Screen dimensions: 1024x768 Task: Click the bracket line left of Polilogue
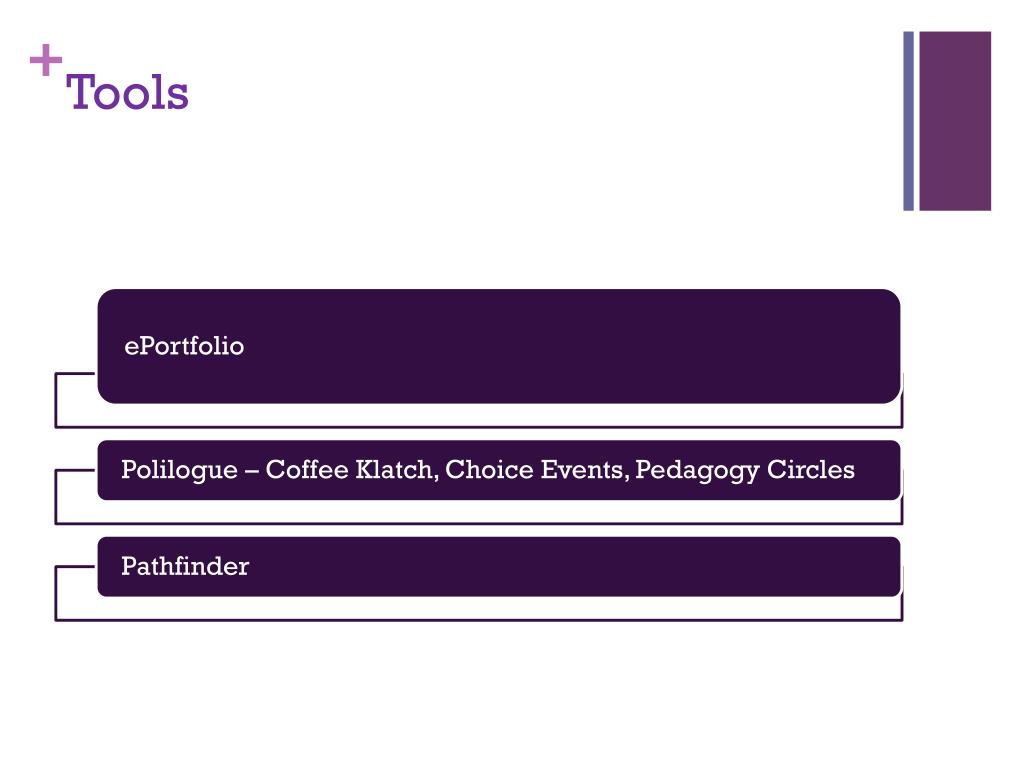pos(56,496)
